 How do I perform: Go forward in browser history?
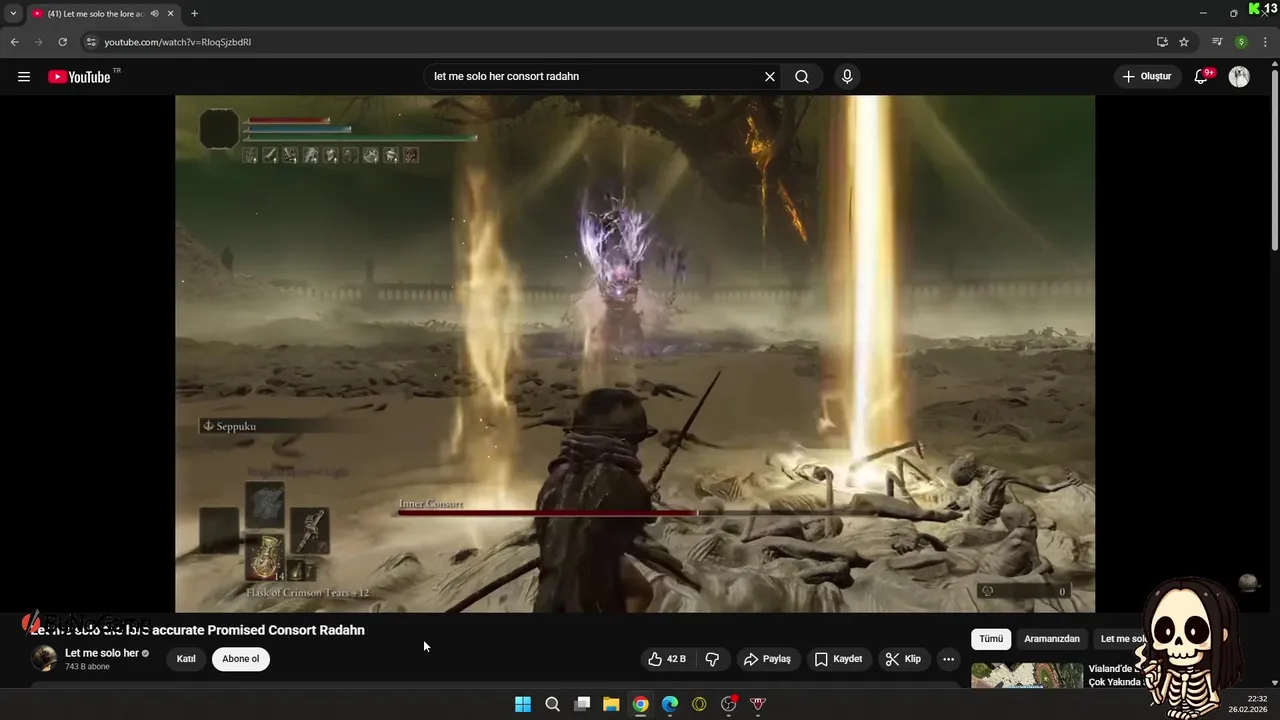38,42
